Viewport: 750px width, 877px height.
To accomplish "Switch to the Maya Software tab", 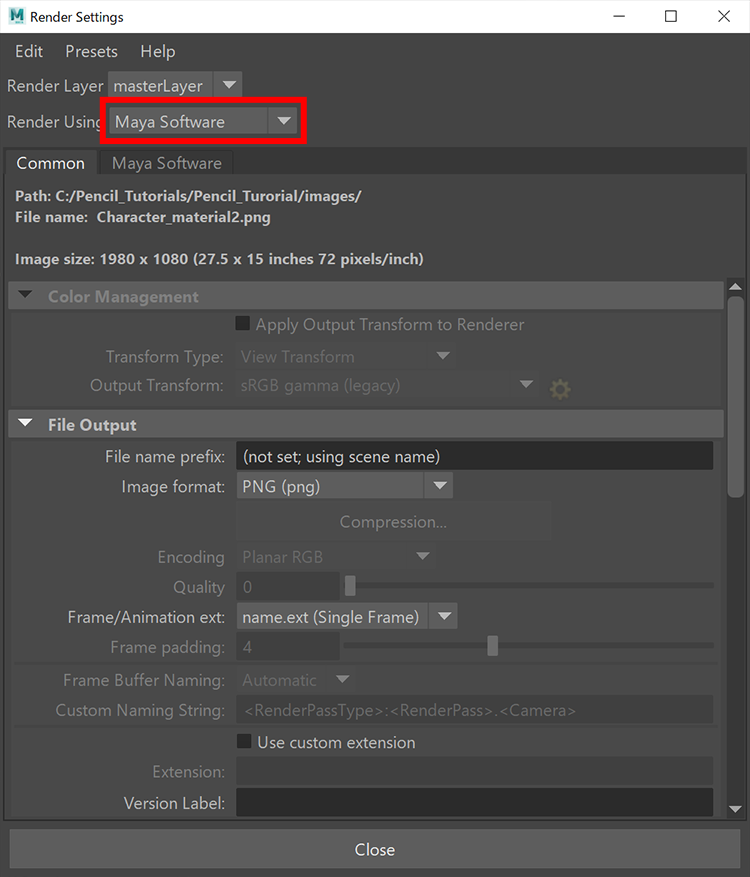I will 166,163.
